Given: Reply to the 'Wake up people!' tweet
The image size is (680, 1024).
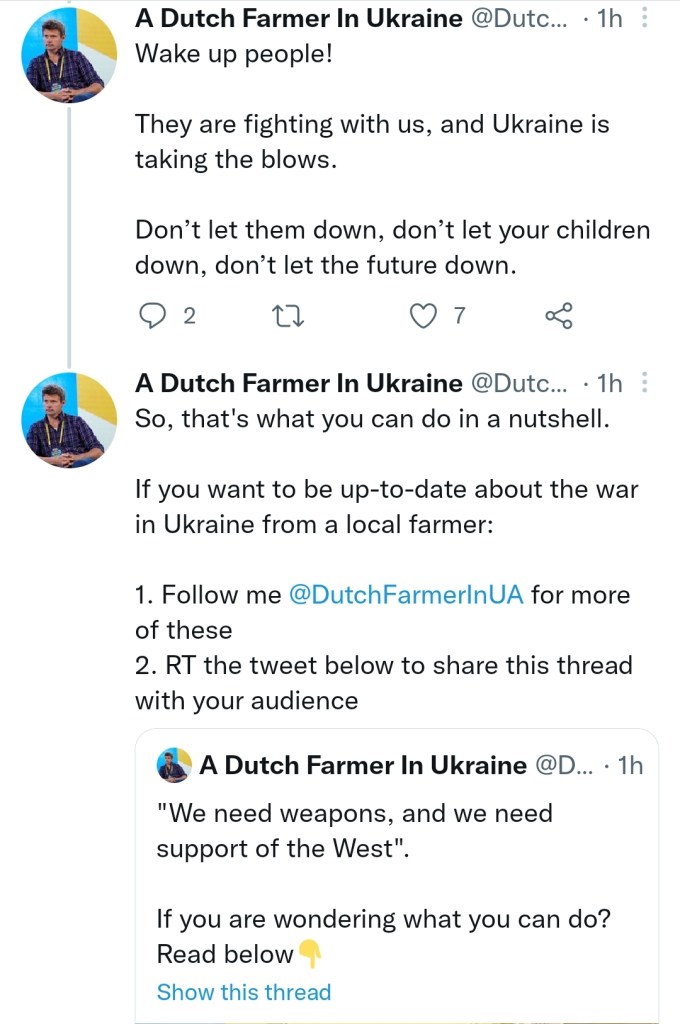Looking at the screenshot, I should click(x=151, y=316).
